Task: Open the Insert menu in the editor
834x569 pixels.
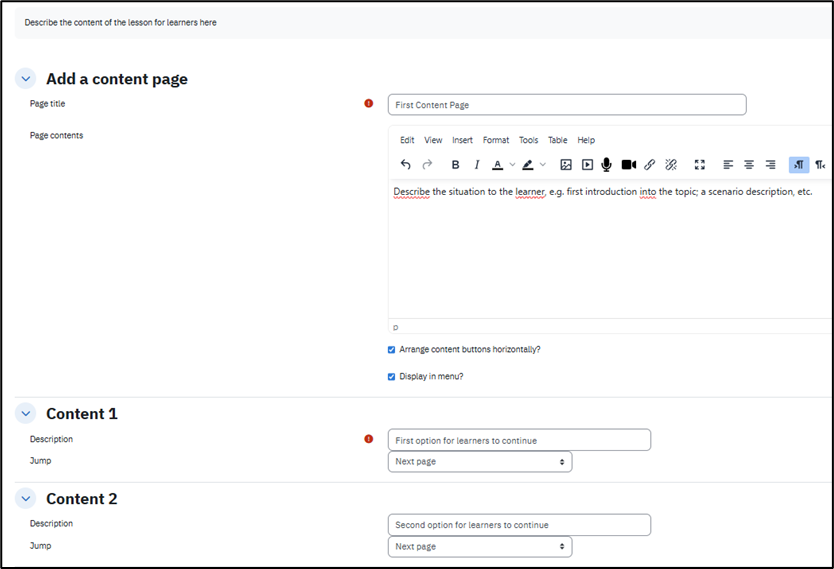Action: 462,140
